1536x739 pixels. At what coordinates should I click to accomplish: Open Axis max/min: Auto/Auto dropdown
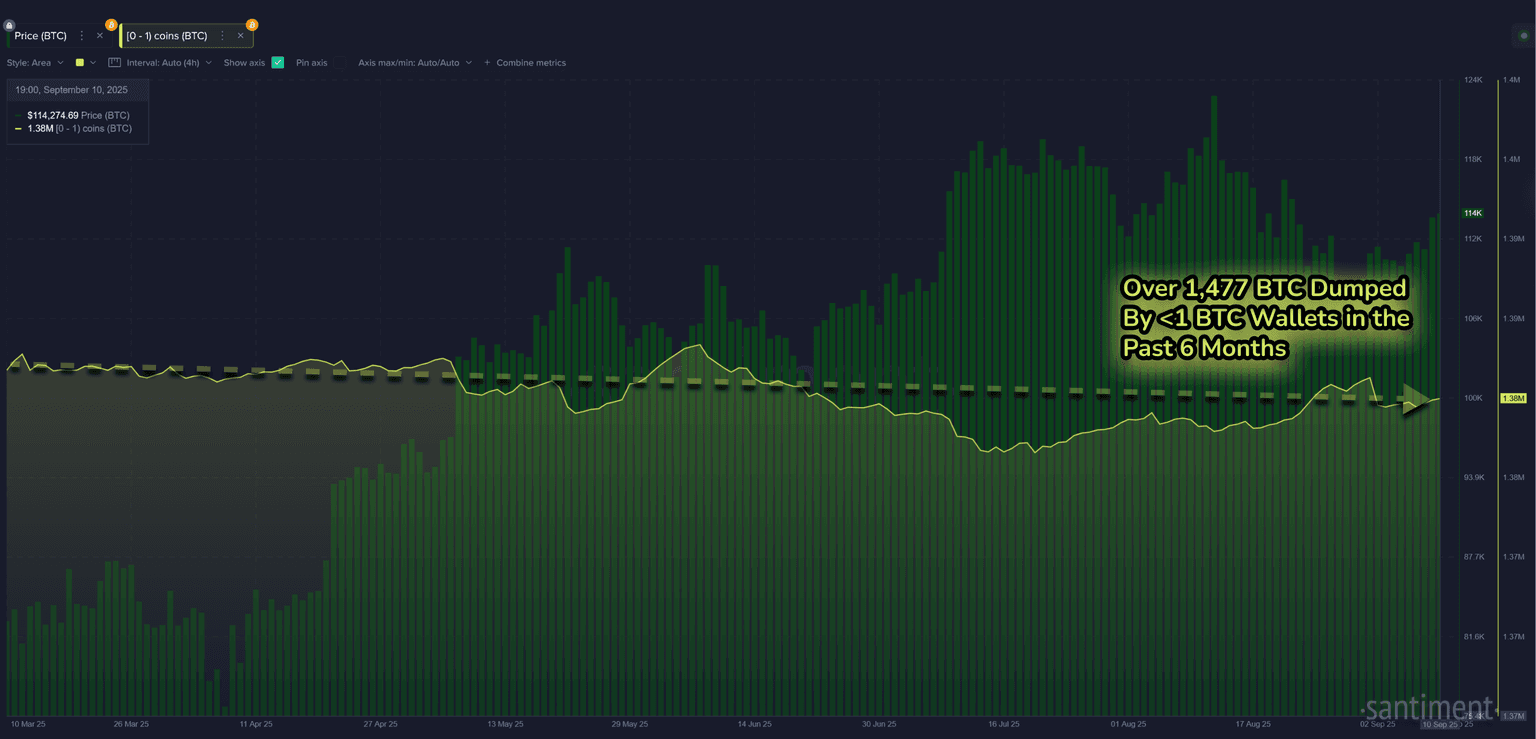click(x=414, y=63)
